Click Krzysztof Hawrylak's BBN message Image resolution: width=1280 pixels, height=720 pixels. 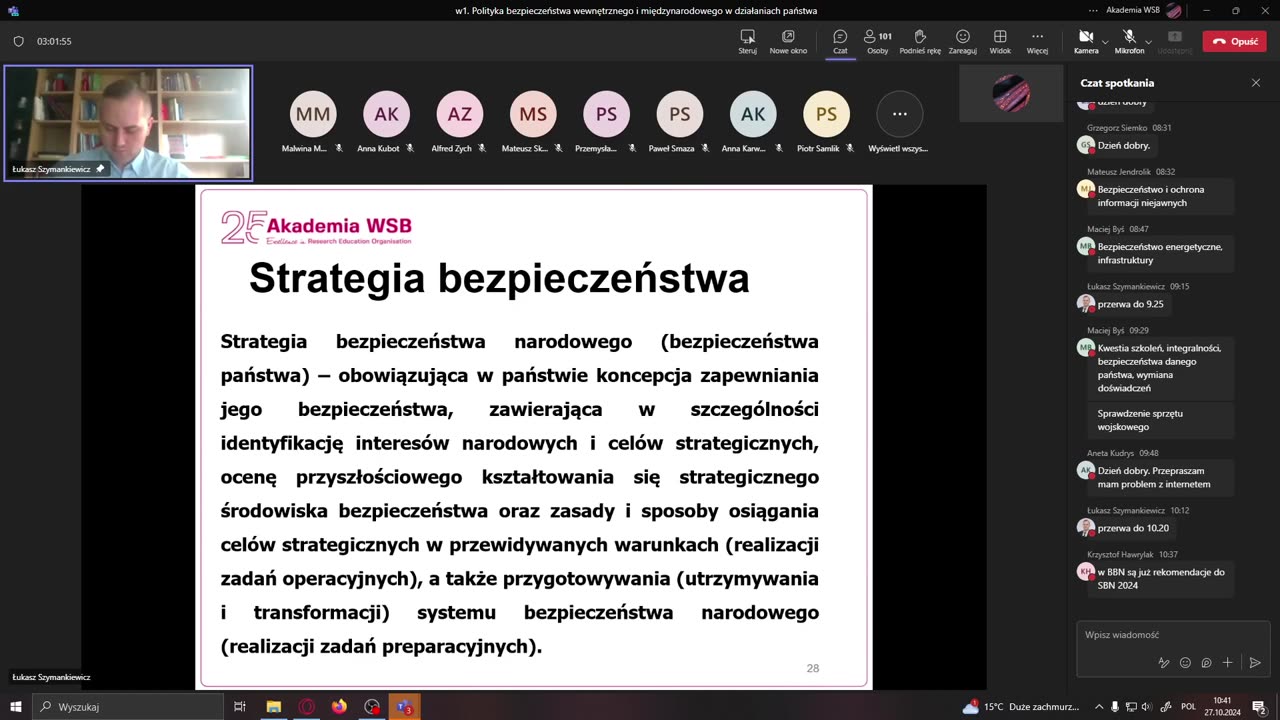(x=1160, y=579)
